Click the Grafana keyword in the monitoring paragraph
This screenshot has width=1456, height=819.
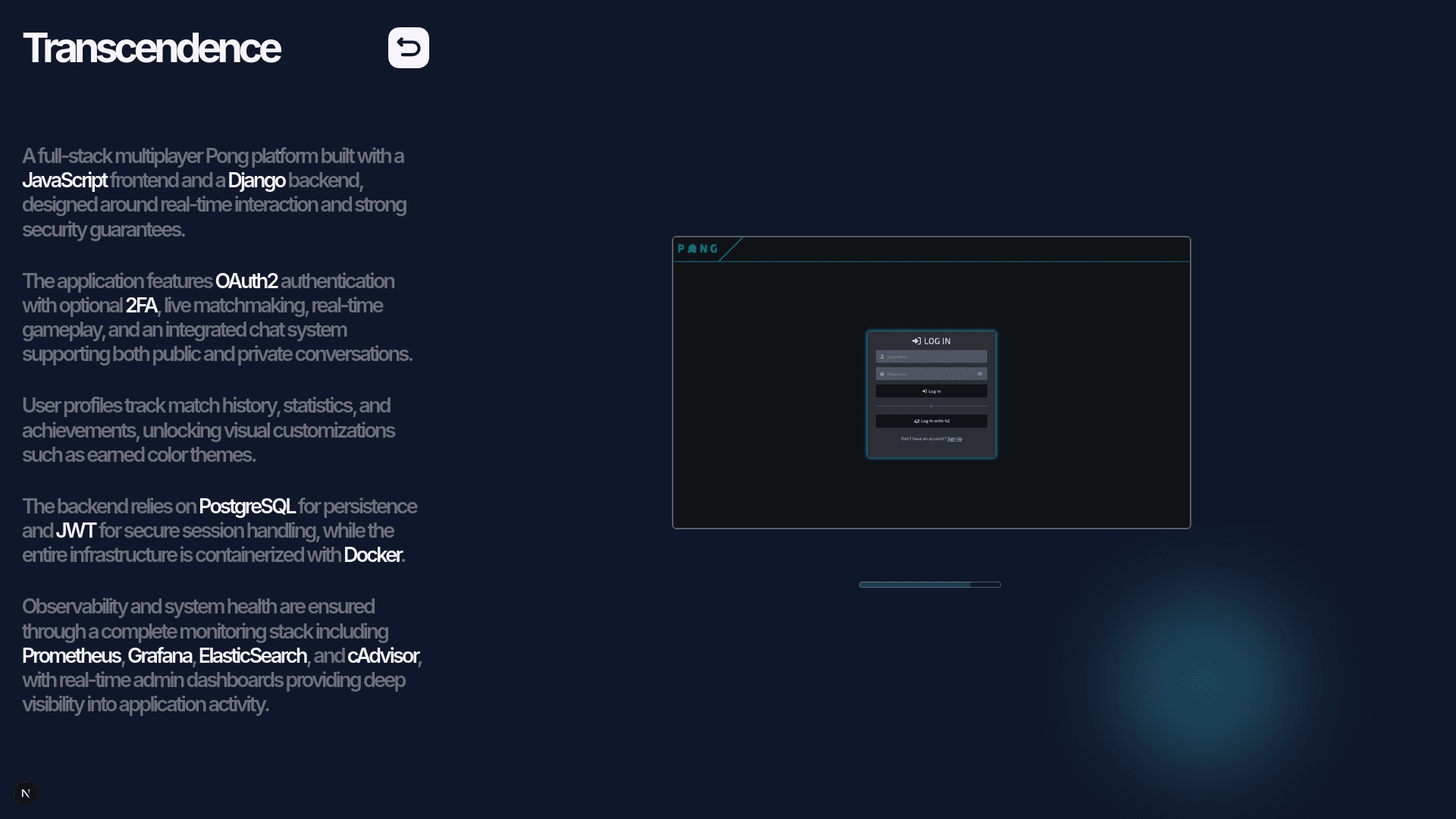(160, 655)
